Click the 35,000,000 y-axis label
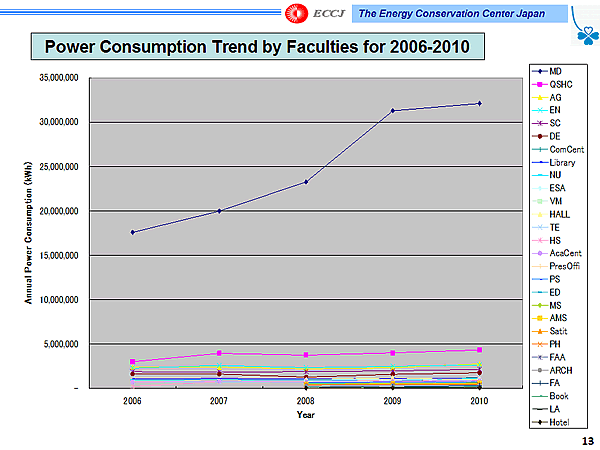The height and width of the screenshot is (450, 600). [56, 77]
